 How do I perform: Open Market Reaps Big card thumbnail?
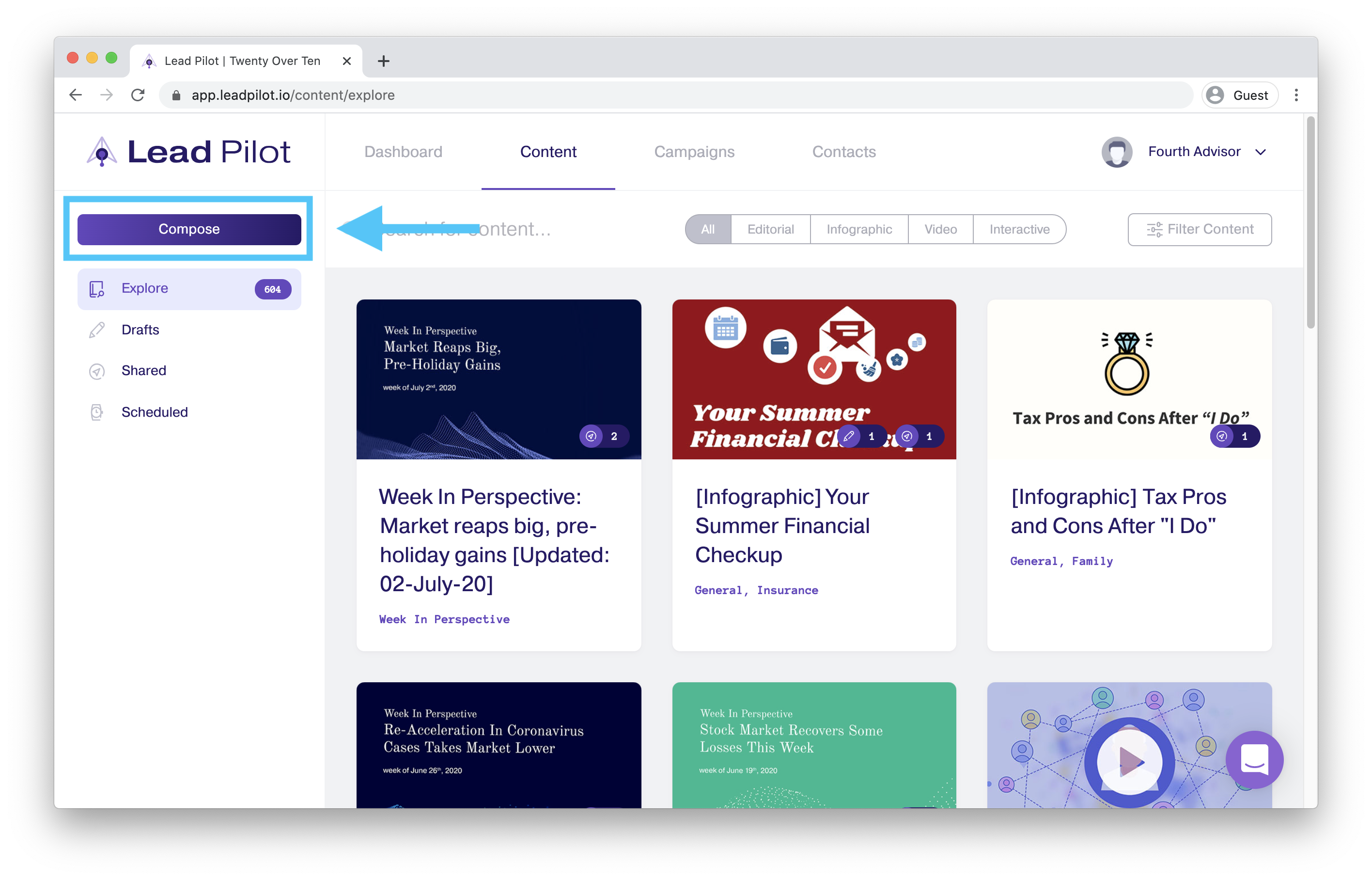(x=499, y=379)
